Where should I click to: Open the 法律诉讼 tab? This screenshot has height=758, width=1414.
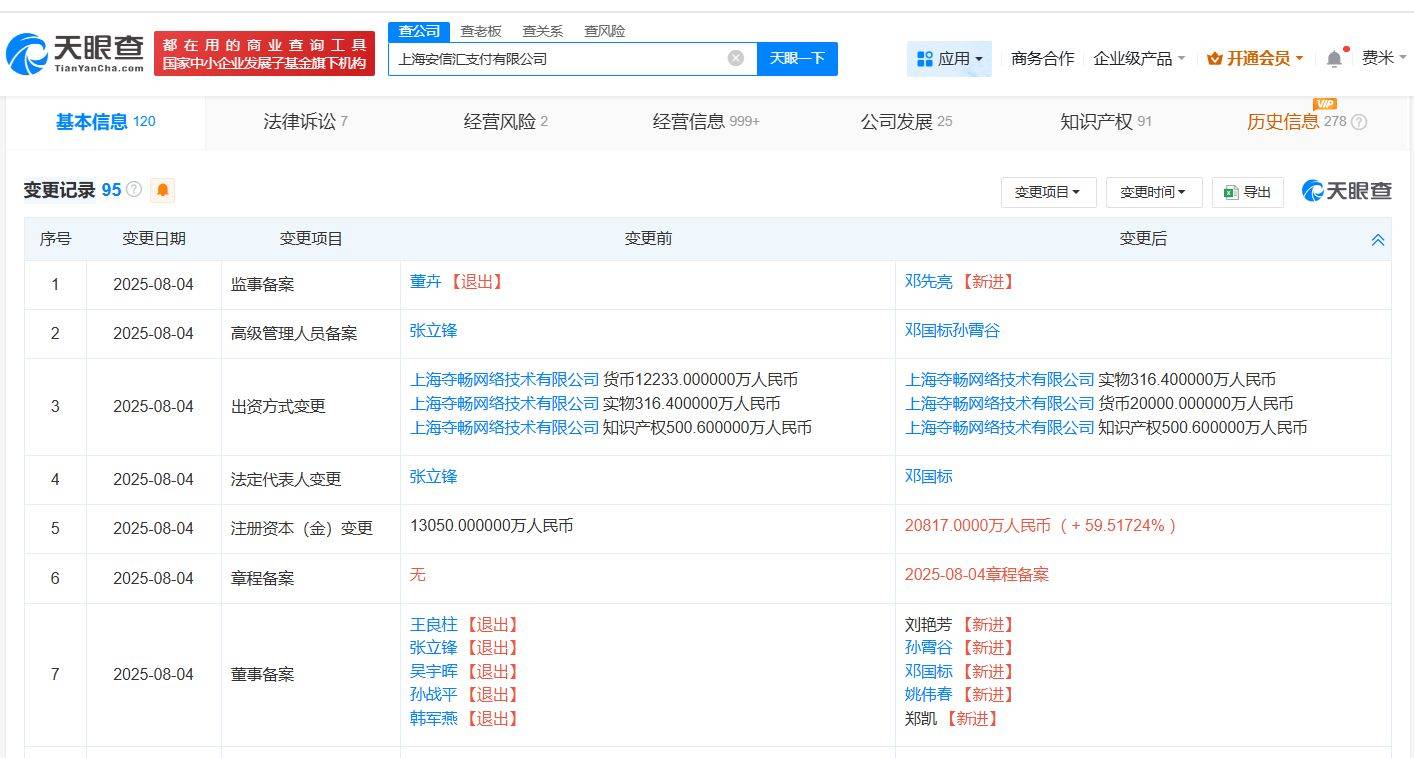click(305, 122)
